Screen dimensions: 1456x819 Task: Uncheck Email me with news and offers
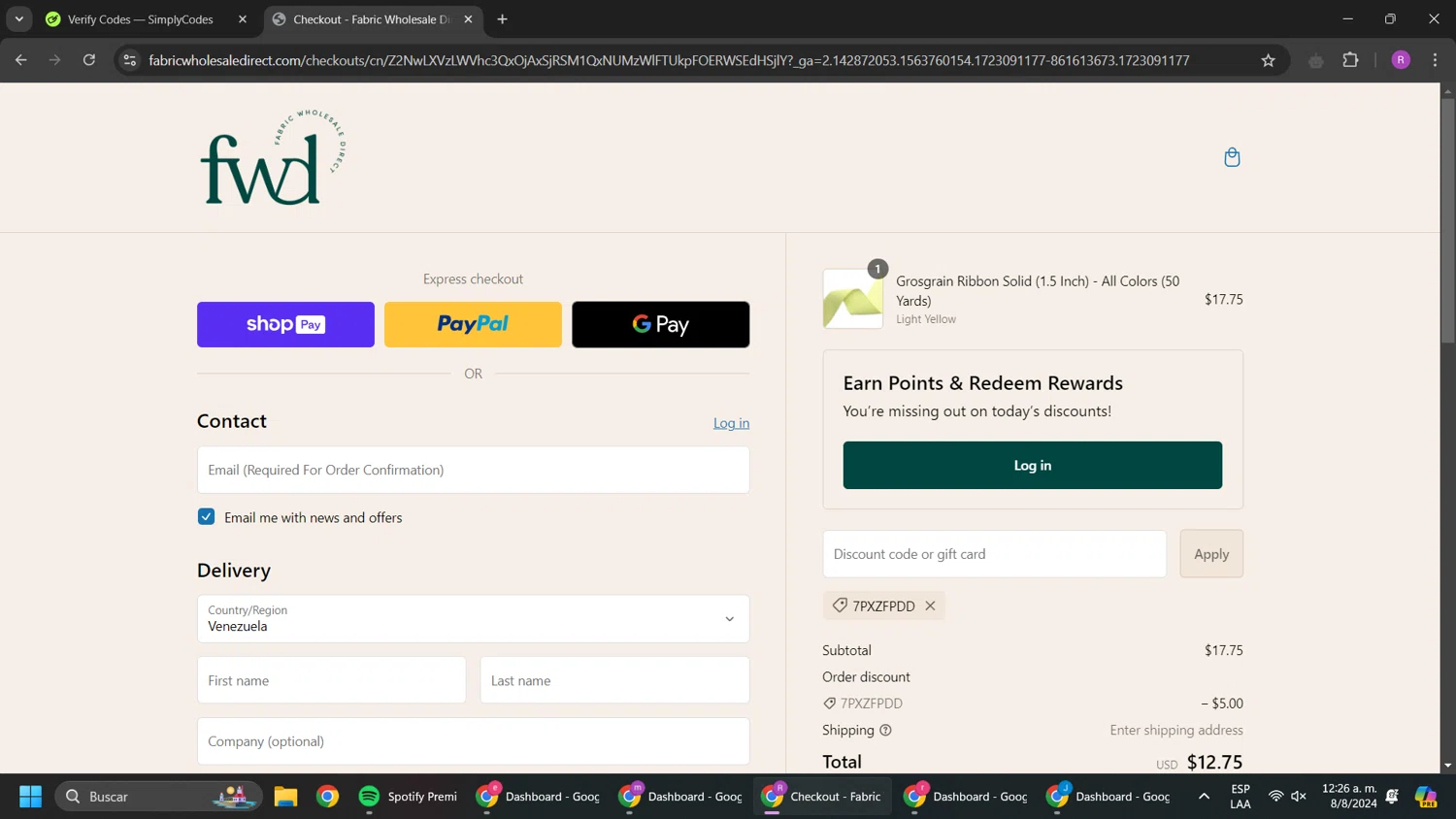click(206, 517)
